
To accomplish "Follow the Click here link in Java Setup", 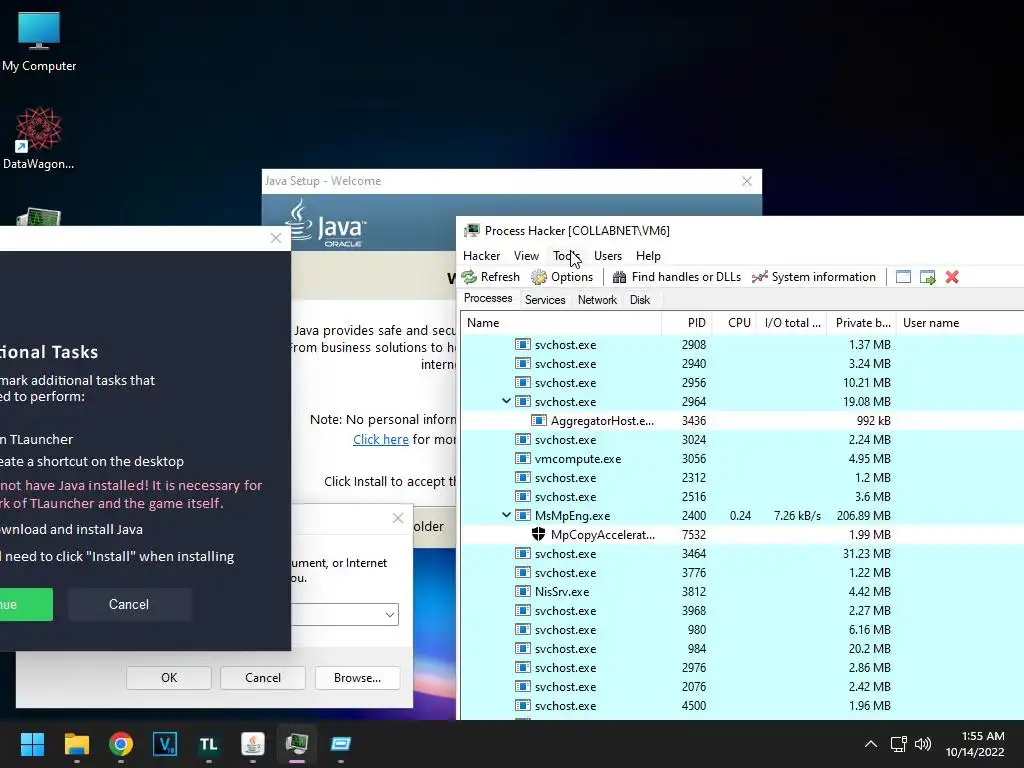I will click(381, 440).
